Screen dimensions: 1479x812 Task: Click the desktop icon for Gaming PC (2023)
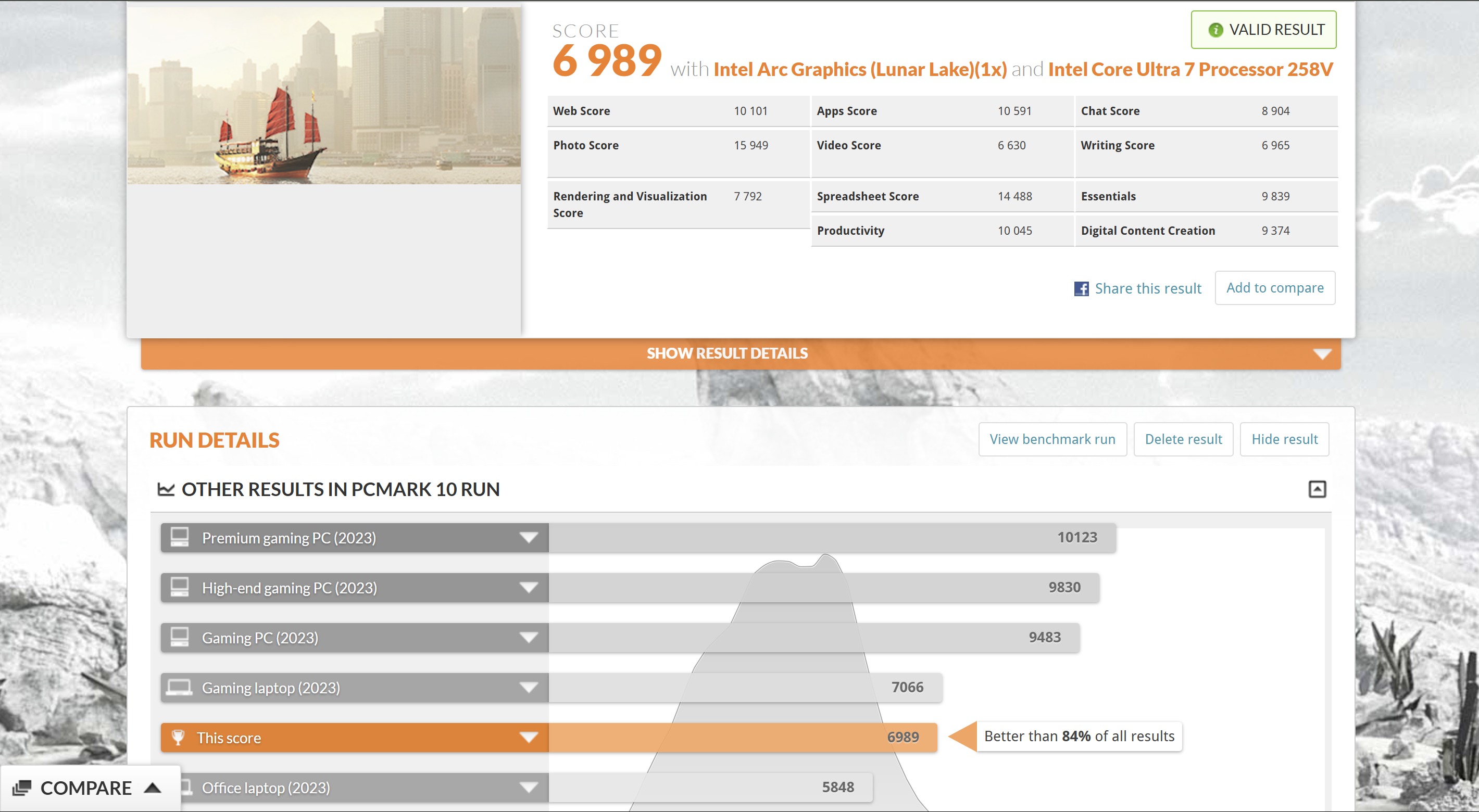[x=180, y=637]
